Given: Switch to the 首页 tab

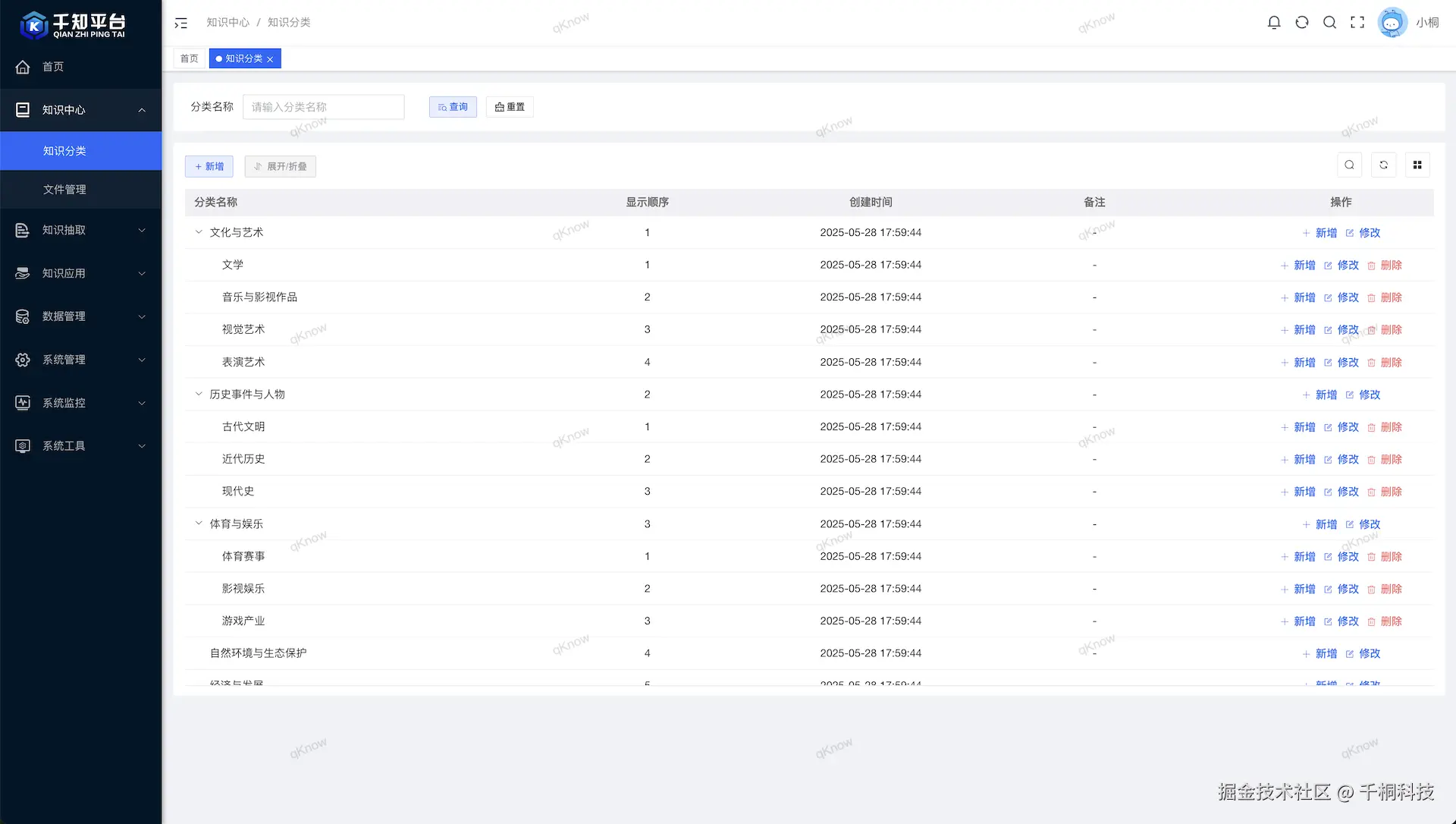Looking at the screenshot, I should 190,58.
